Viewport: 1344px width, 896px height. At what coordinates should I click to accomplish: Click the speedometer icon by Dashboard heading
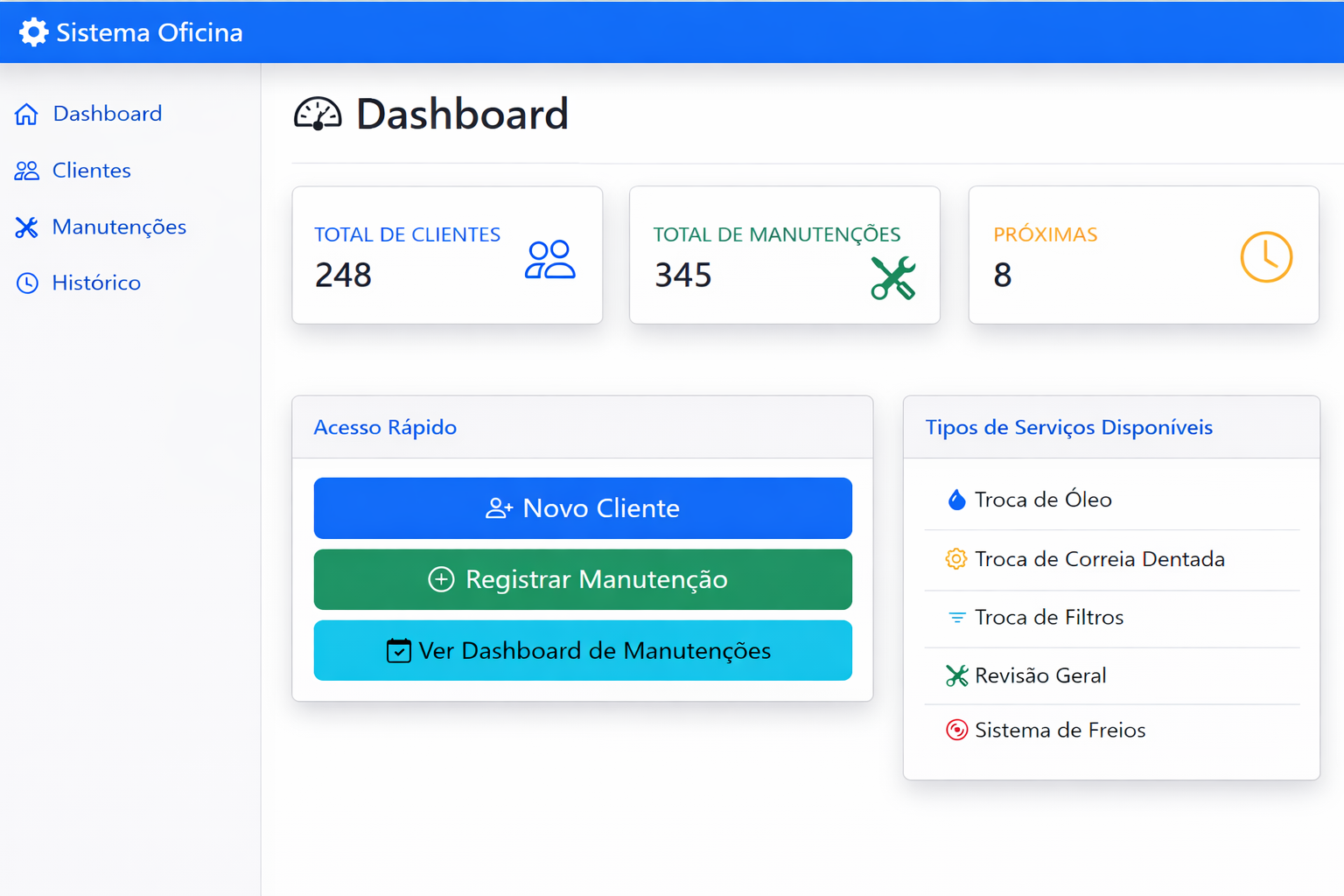[x=318, y=115]
